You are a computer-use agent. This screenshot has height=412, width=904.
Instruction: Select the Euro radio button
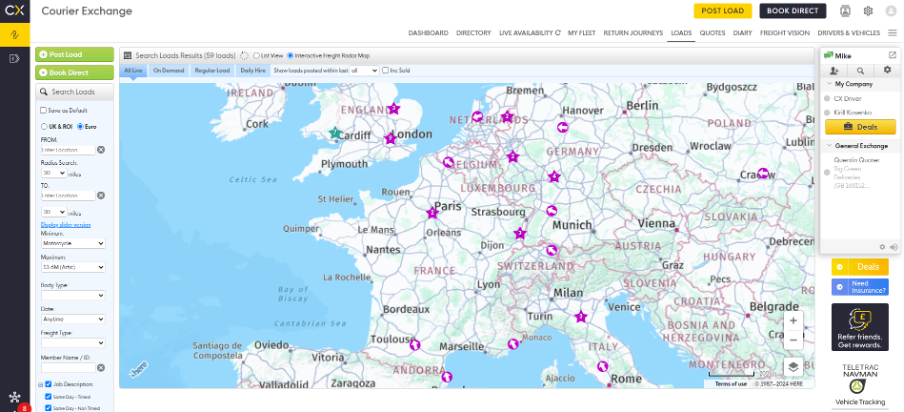80,126
